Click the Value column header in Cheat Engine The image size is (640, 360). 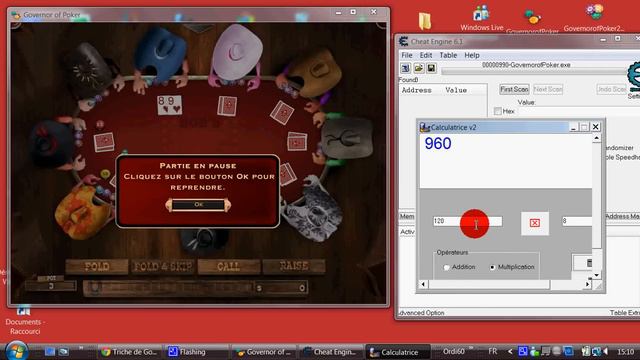coord(456,90)
